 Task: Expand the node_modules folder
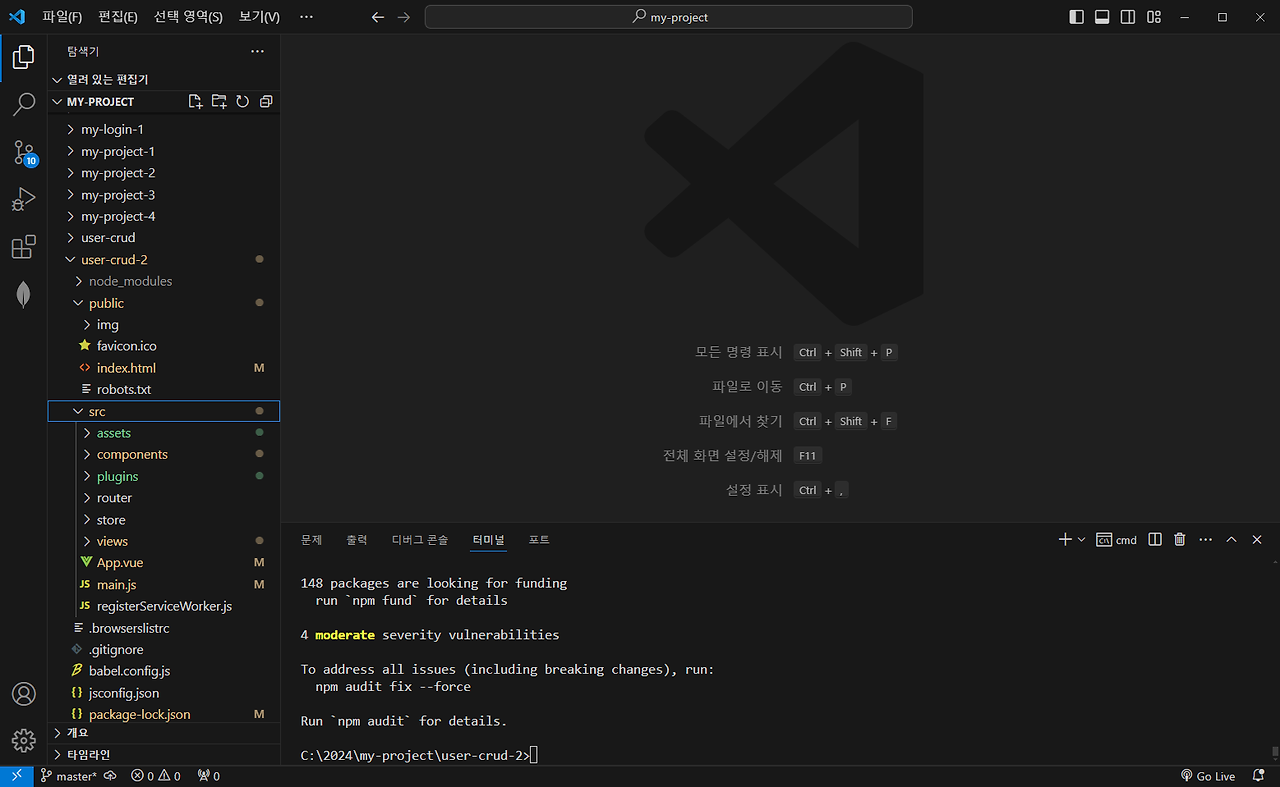pyautogui.click(x=164, y=281)
